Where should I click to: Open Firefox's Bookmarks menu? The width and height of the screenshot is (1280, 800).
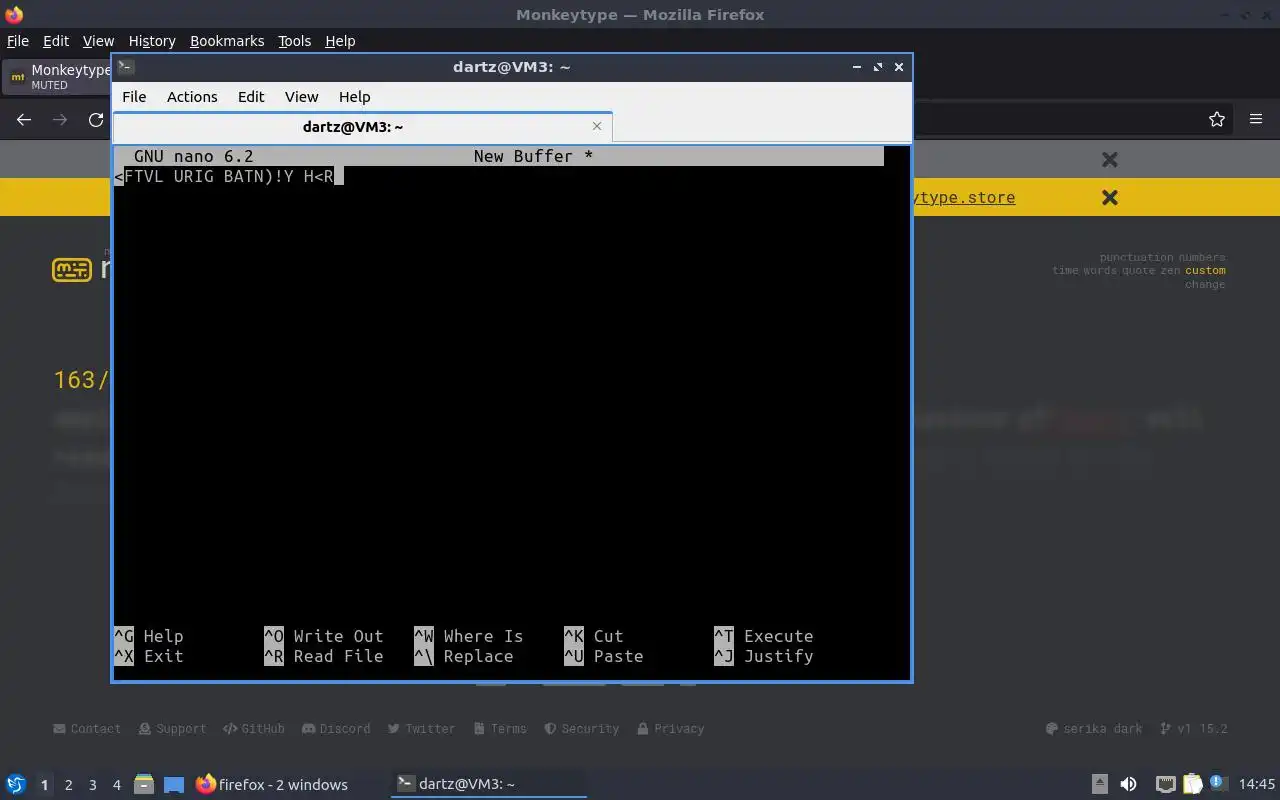point(227,41)
